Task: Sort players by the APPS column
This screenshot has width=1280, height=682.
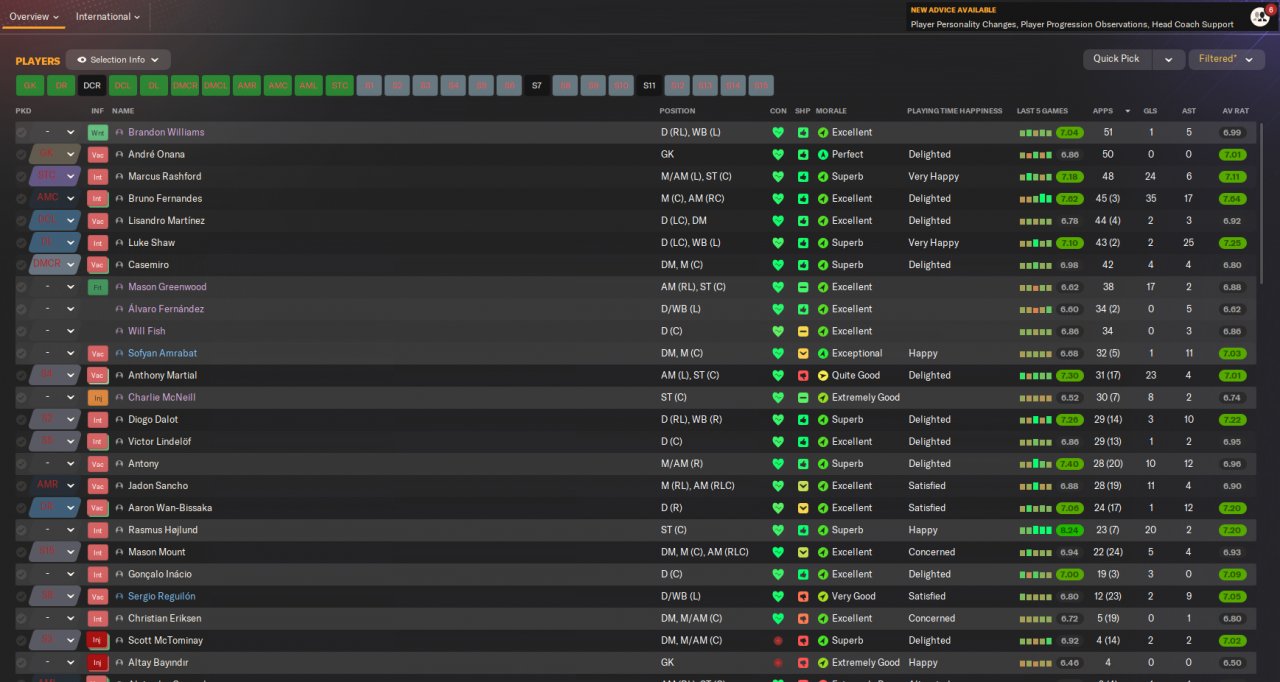Action: [1103, 111]
